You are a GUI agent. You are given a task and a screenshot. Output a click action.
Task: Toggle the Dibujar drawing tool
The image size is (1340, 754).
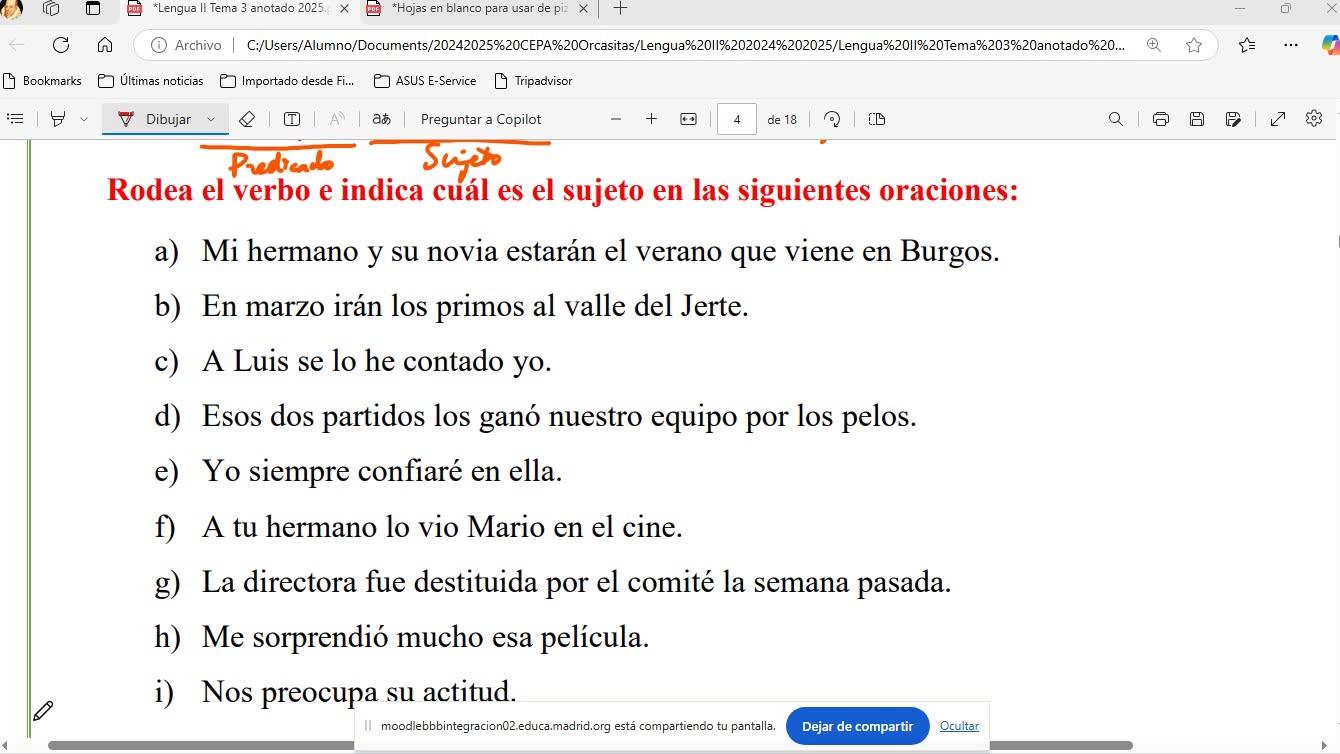tap(155, 119)
